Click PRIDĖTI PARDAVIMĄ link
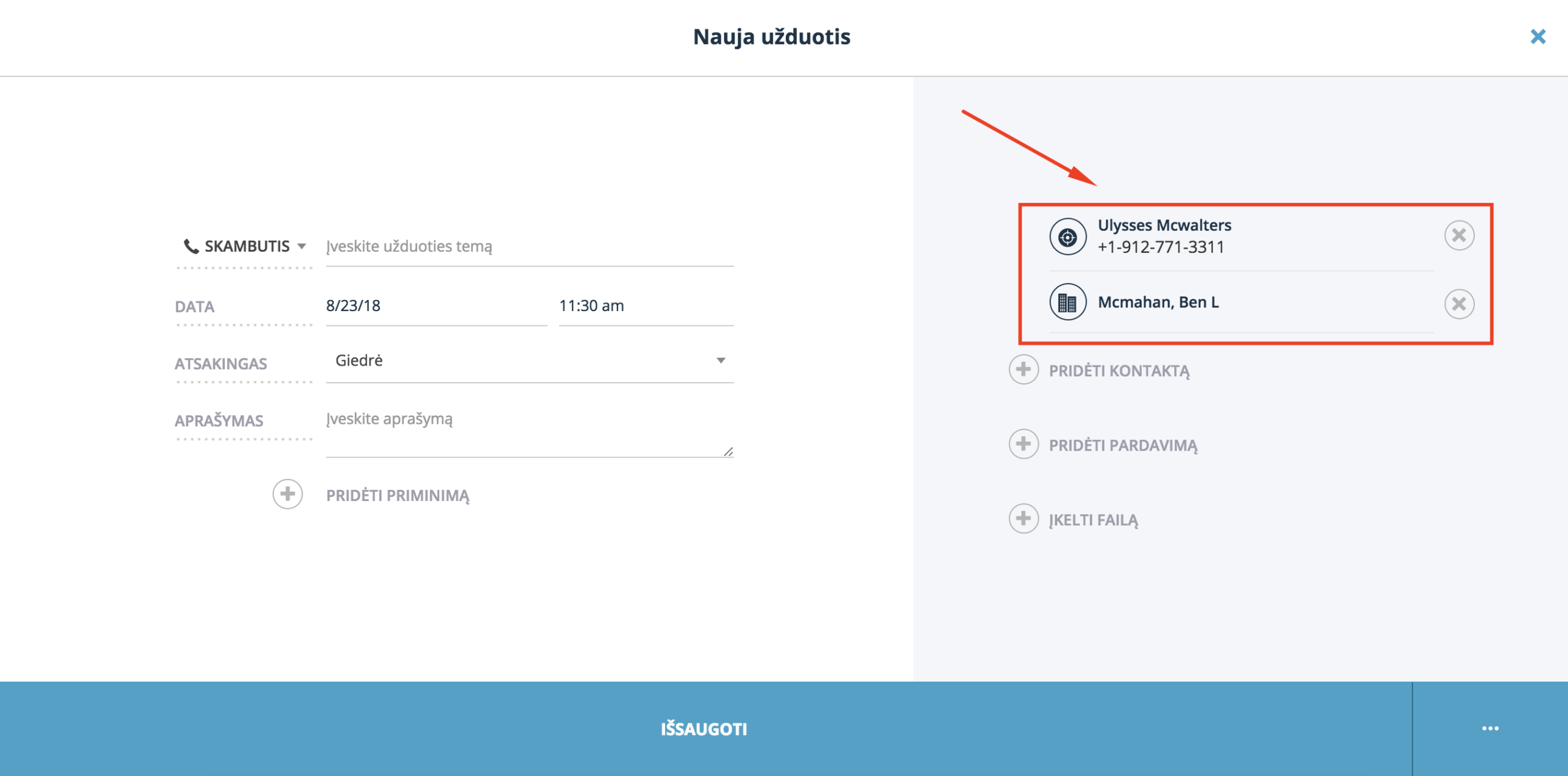Screen dimensions: 1568x776 1123,445
